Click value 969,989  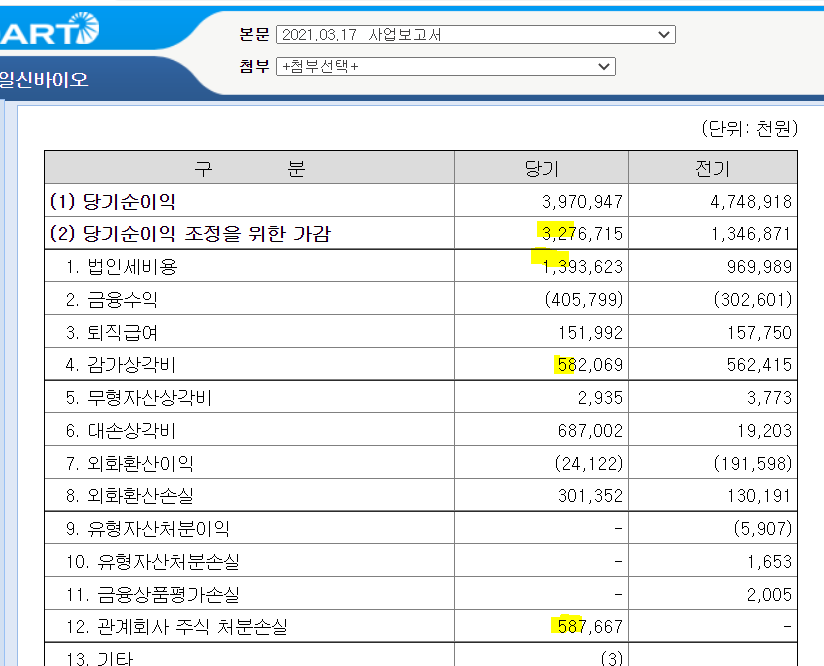(x=759, y=267)
